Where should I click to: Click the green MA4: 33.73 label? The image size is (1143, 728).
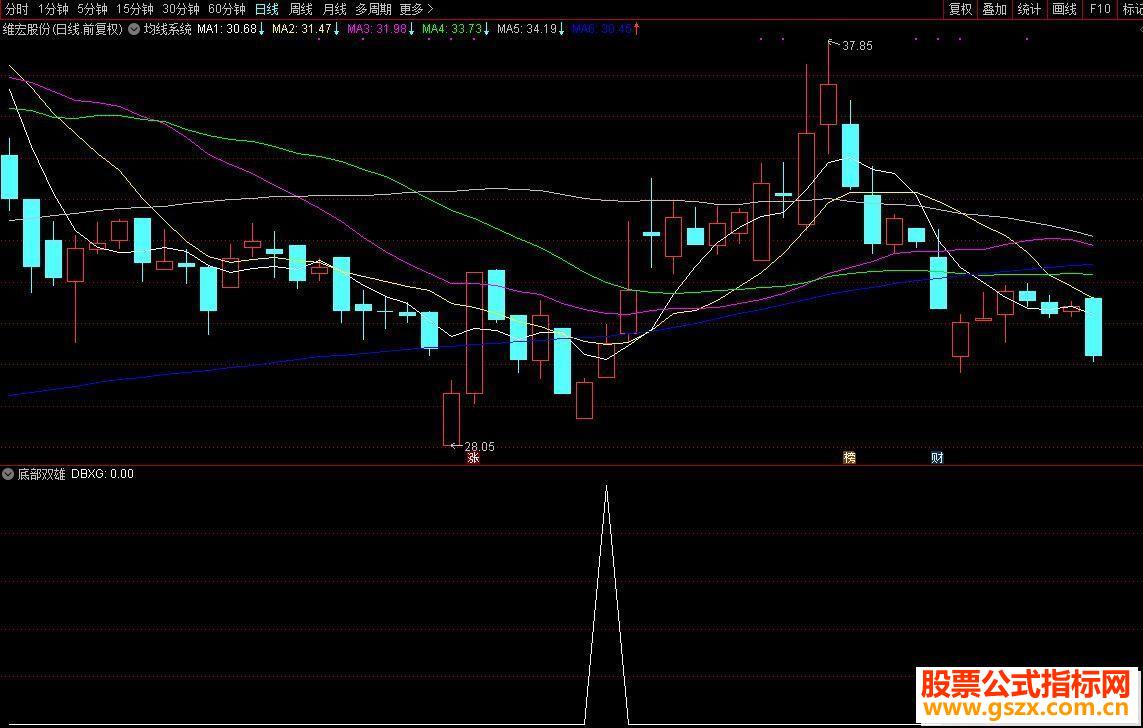click(451, 29)
